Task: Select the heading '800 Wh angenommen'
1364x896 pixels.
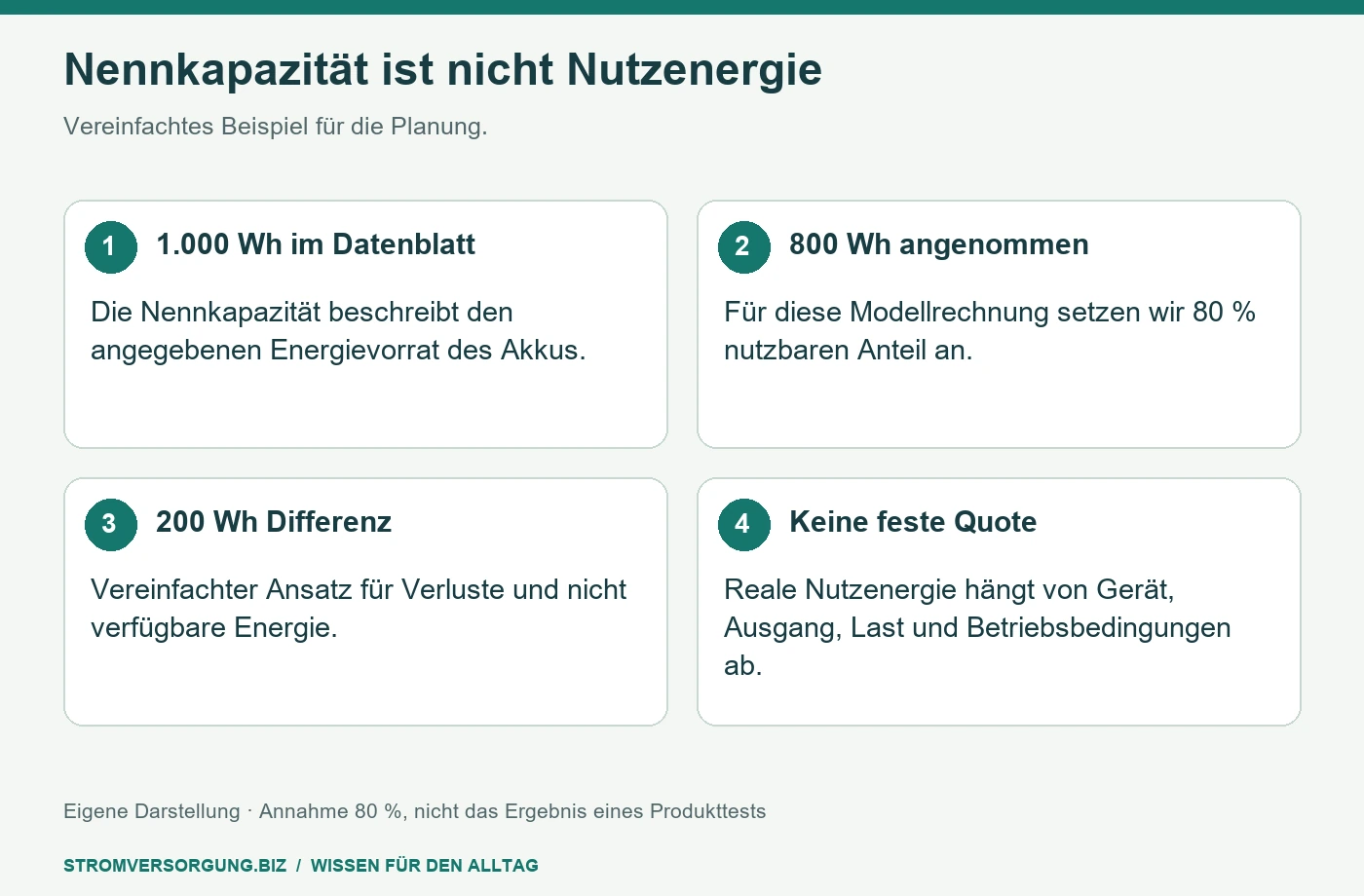Action: coord(939,244)
